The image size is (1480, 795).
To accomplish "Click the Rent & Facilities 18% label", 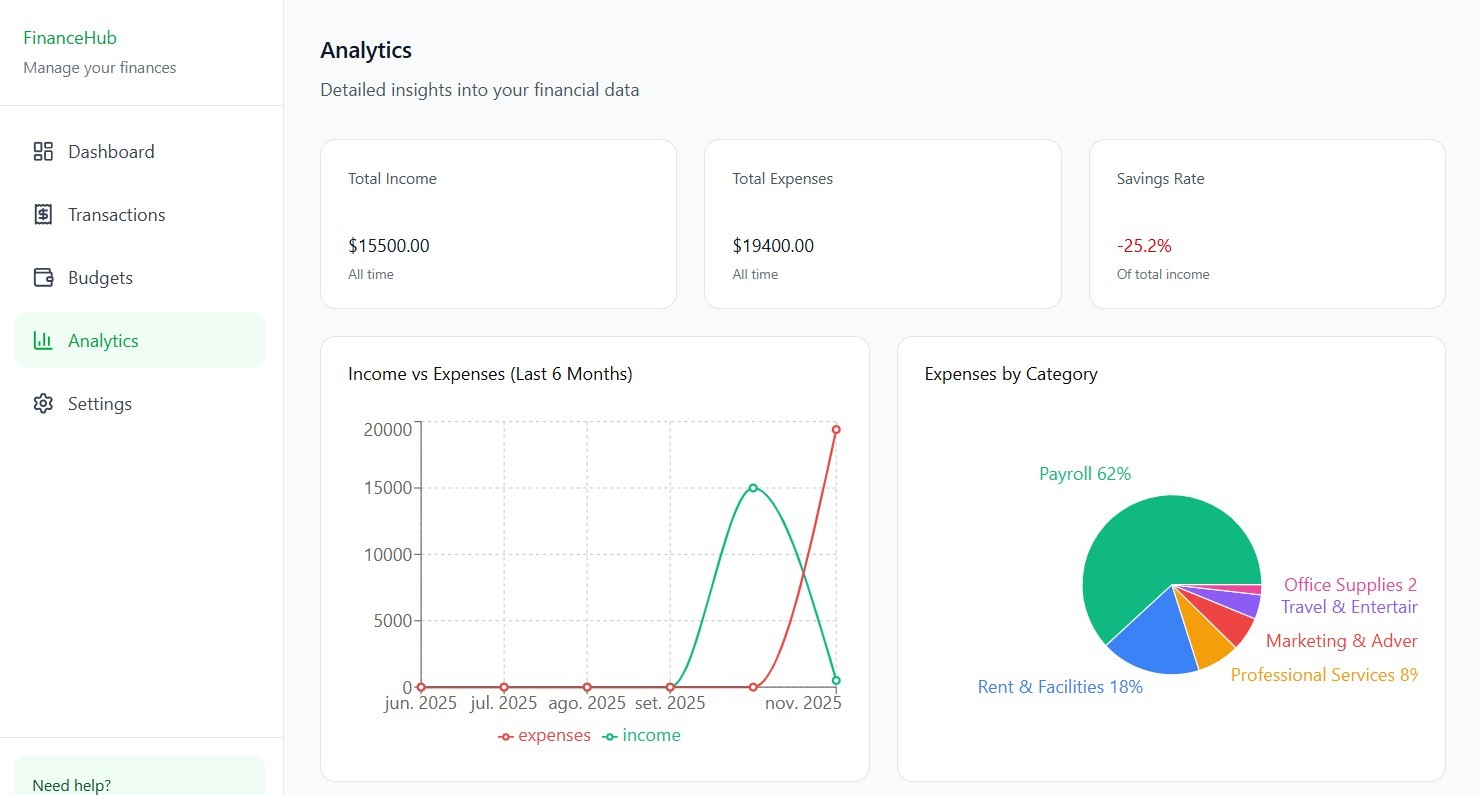I will click(1060, 687).
